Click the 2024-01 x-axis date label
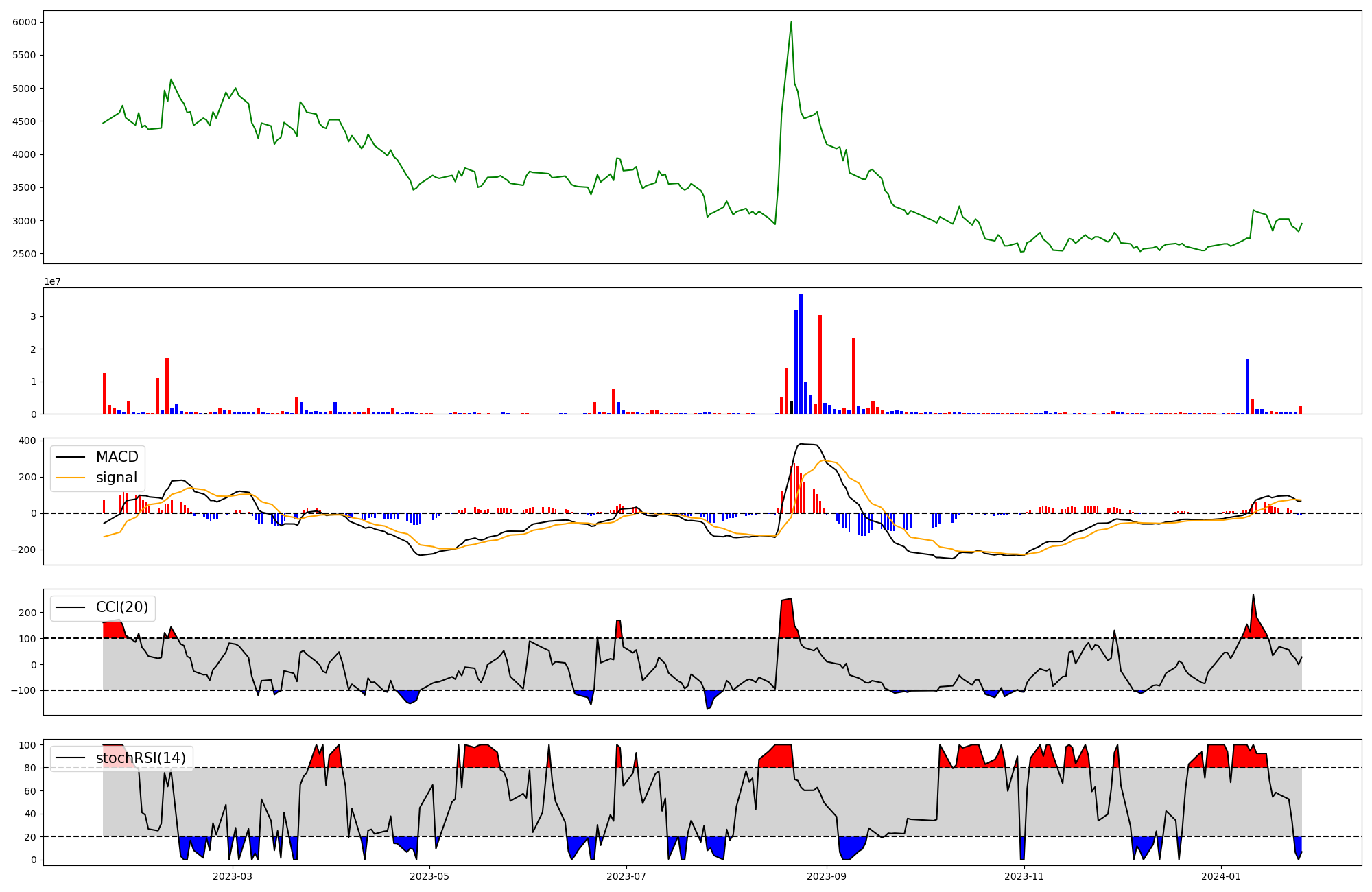 pos(1222,876)
